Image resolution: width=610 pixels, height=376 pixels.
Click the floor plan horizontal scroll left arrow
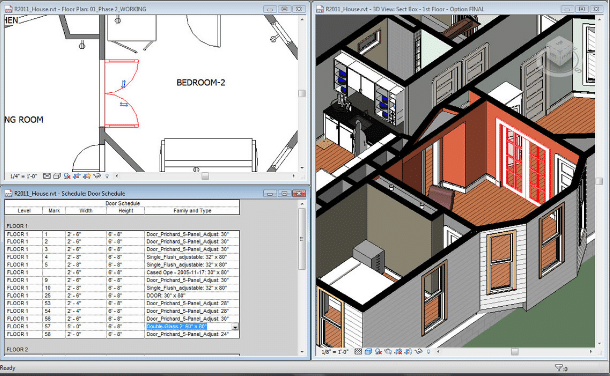(x=117, y=176)
